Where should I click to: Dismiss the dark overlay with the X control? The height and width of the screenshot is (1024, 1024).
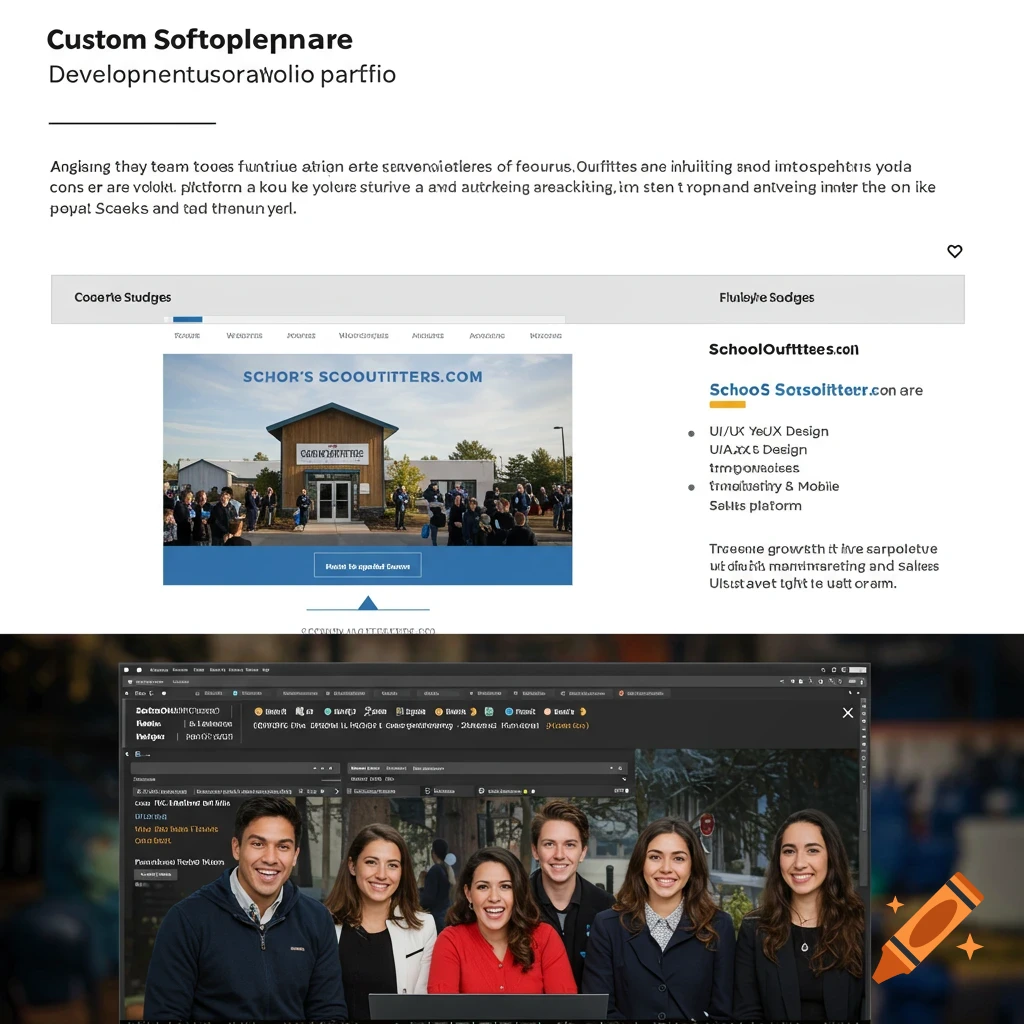click(848, 713)
